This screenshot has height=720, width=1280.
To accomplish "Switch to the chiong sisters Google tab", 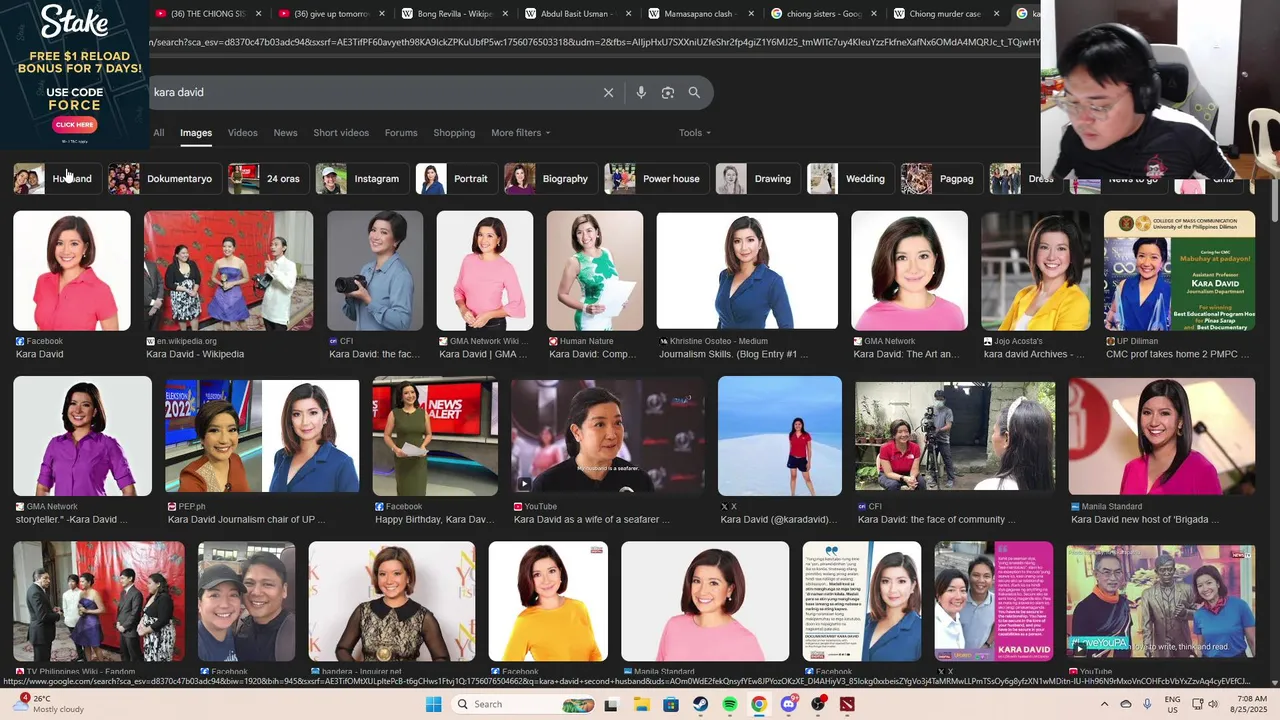I will click(822, 14).
